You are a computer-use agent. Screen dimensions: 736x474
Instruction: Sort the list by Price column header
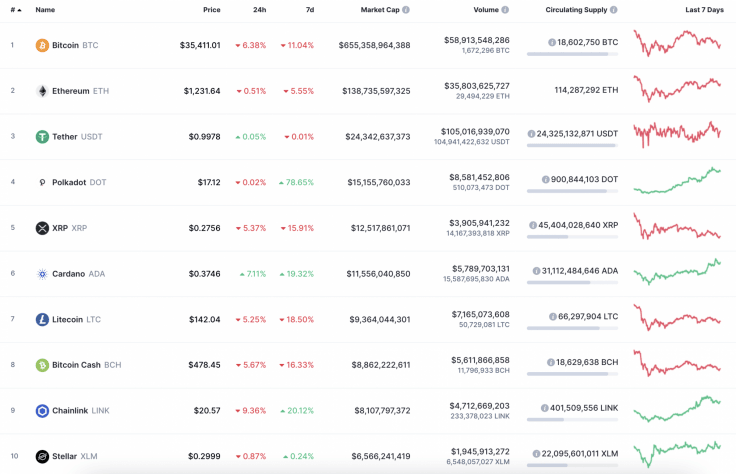tap(211, 10)
